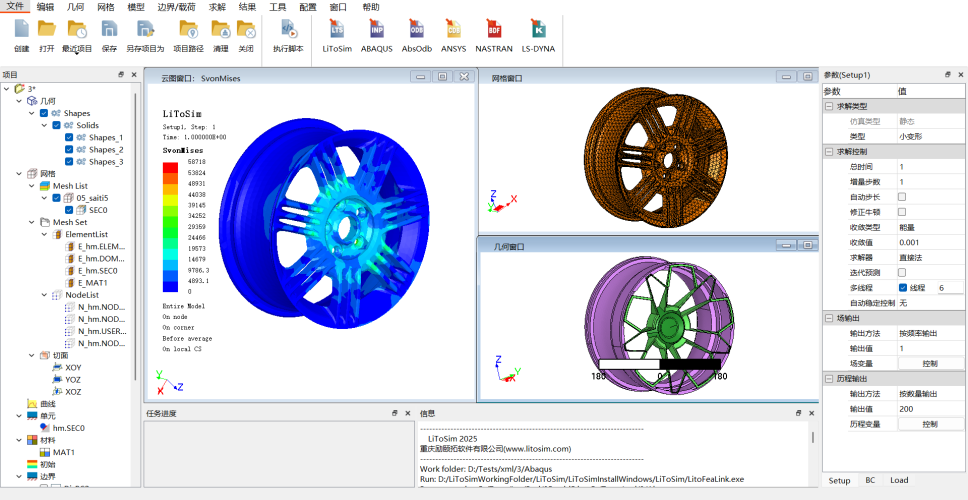Open the 文件 menu
Viewport: 968px width, 500px height.
[15, 7]
